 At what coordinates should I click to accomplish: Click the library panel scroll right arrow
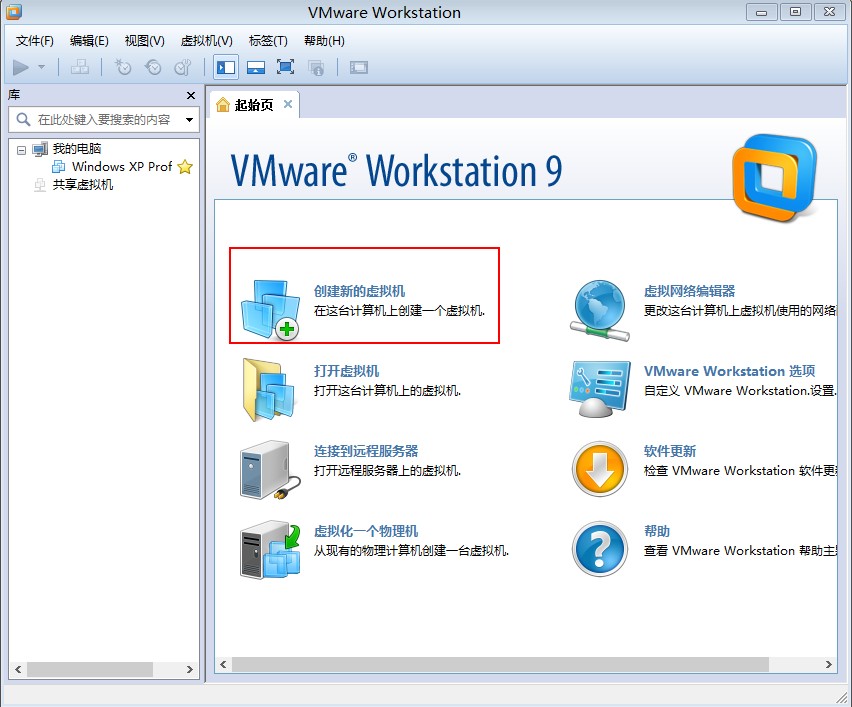(x=190, y=670)
